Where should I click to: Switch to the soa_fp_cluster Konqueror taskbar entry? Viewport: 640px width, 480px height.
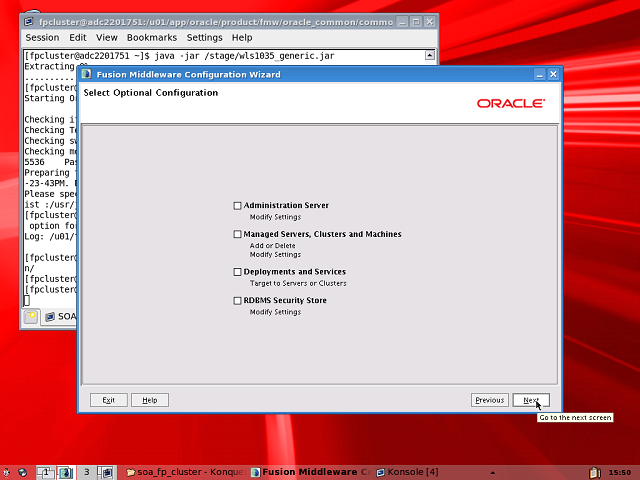[x=186, y=472]
